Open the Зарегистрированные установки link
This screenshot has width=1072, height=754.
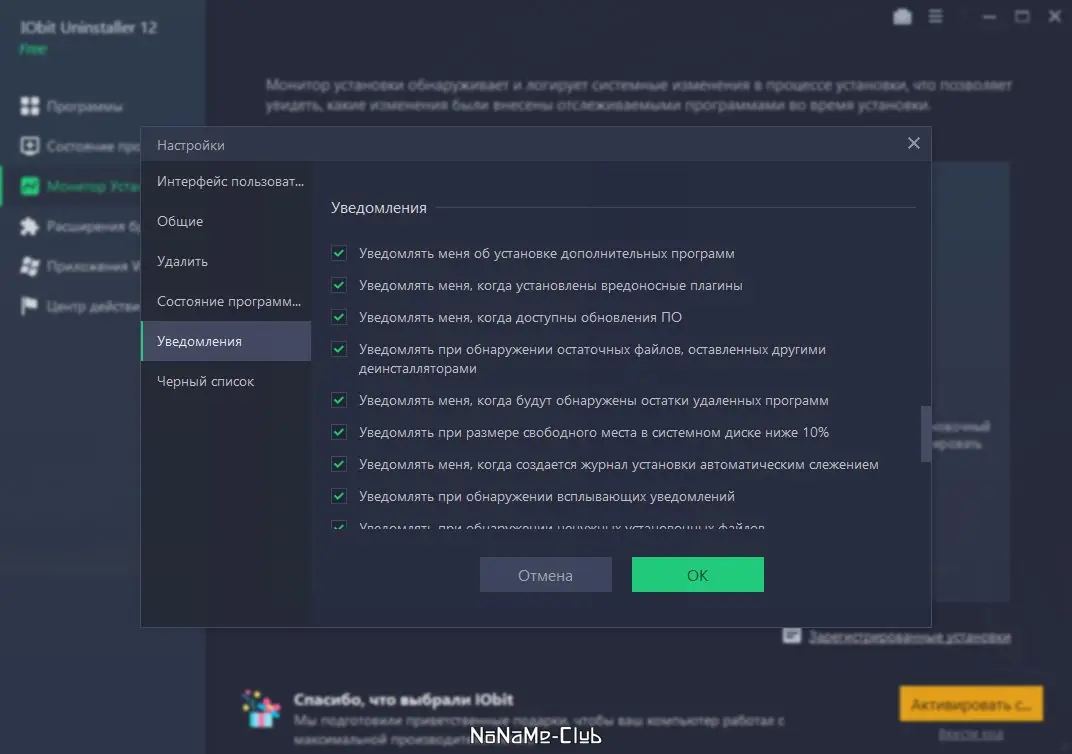click(x=909, y=637)
